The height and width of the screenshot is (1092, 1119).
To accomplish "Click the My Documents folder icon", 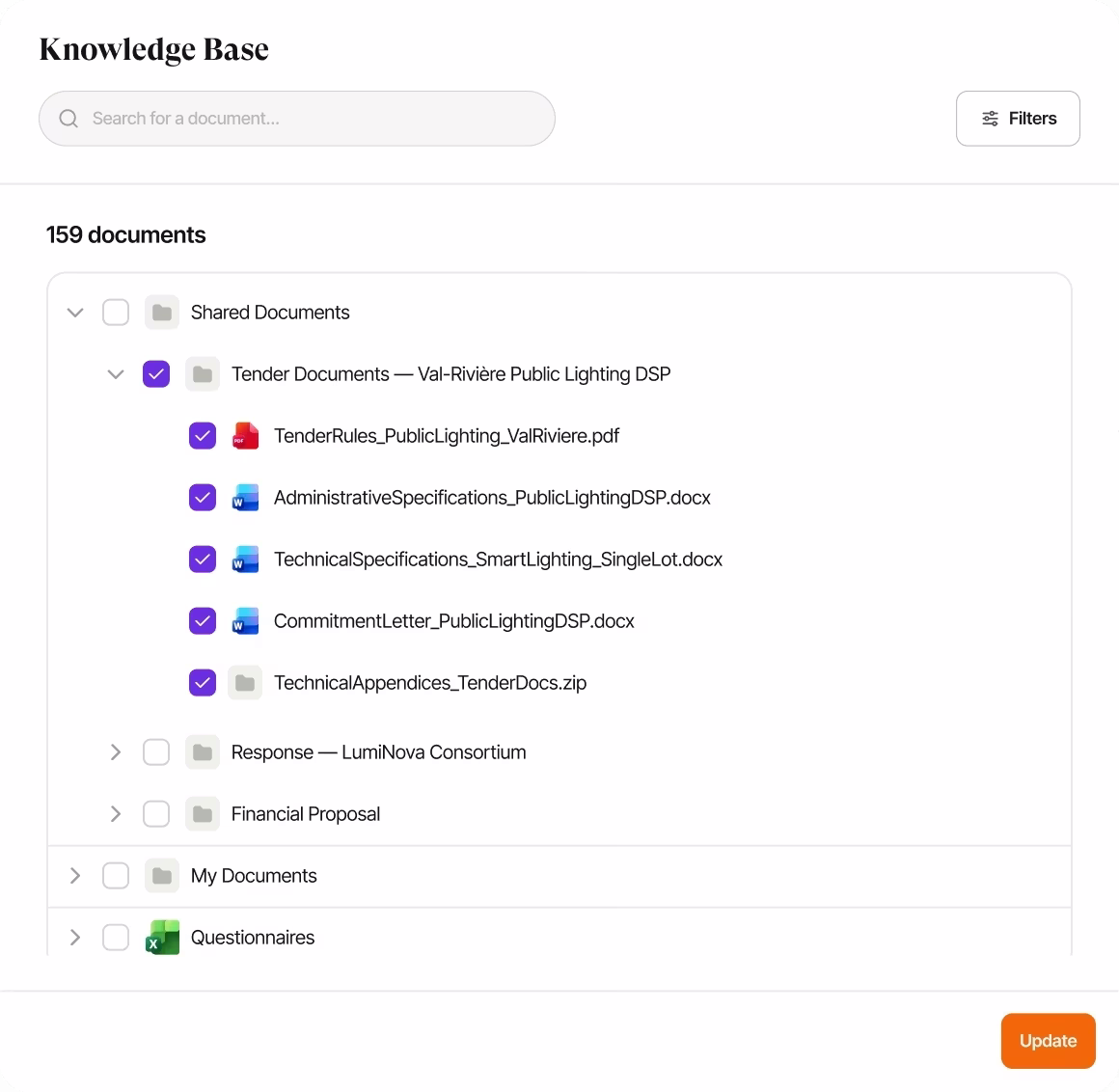I will (162, 876).
